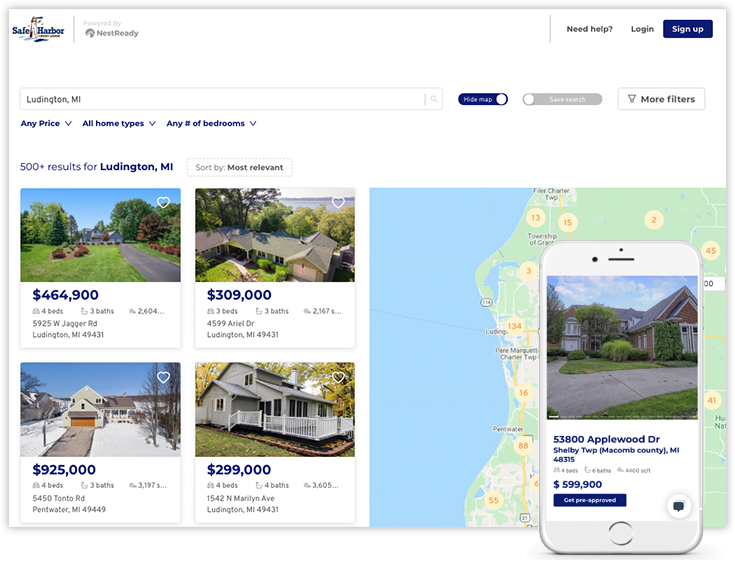Click the 53800 Applewood Dr phone photo
This screenshot has height=562, width=735.
click(622, 347)
